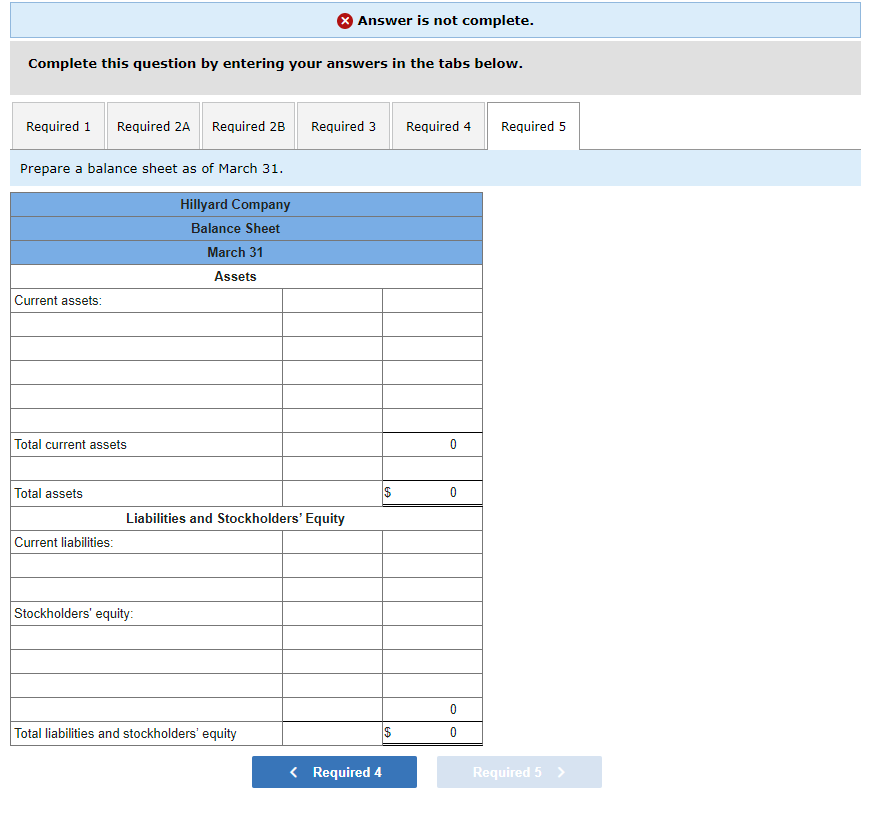Screen dimensions: 896x834
Task: Click the Required 4 navigation button
Action: (x=334, y=771)
